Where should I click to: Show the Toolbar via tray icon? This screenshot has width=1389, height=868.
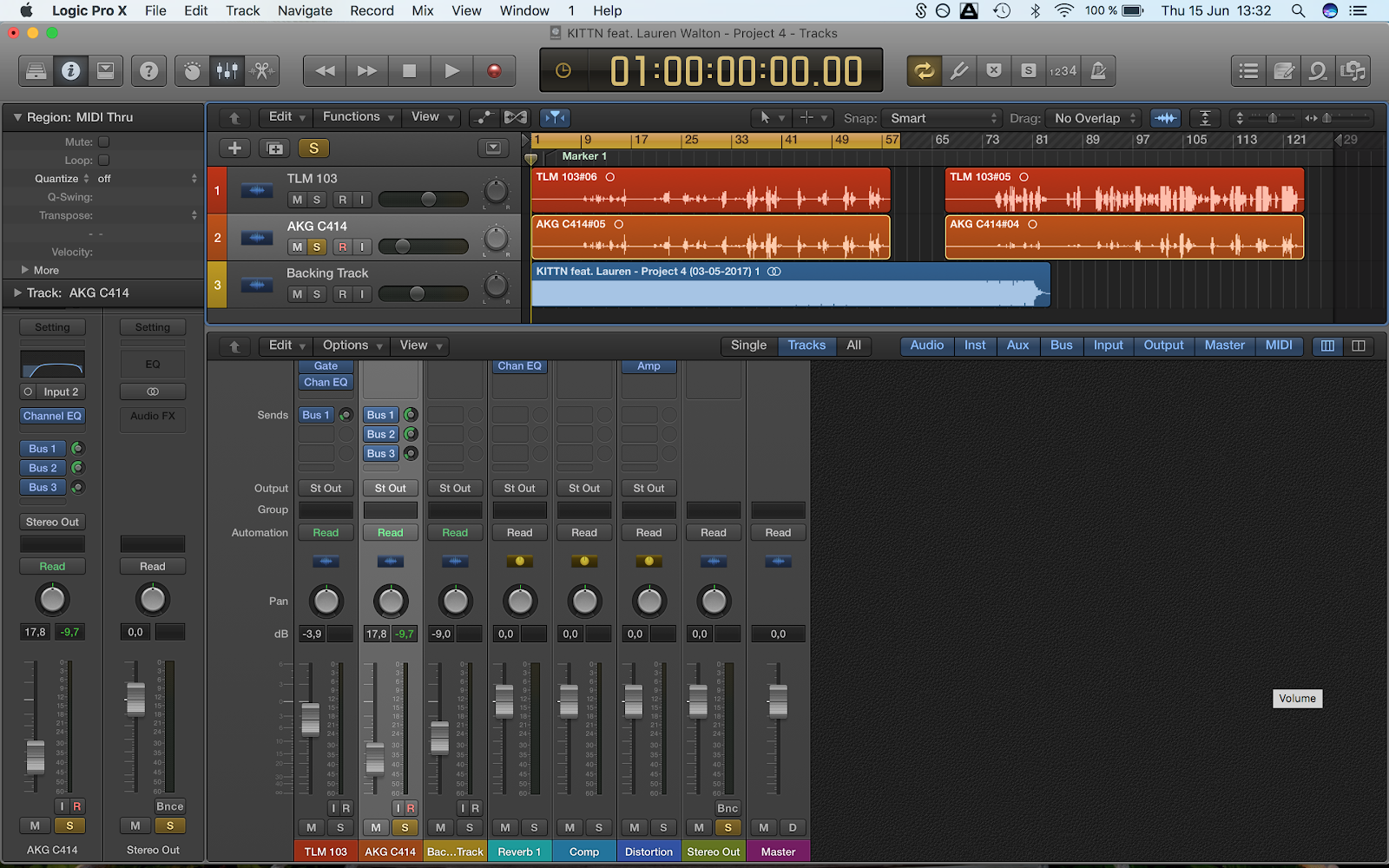(106, 71)
